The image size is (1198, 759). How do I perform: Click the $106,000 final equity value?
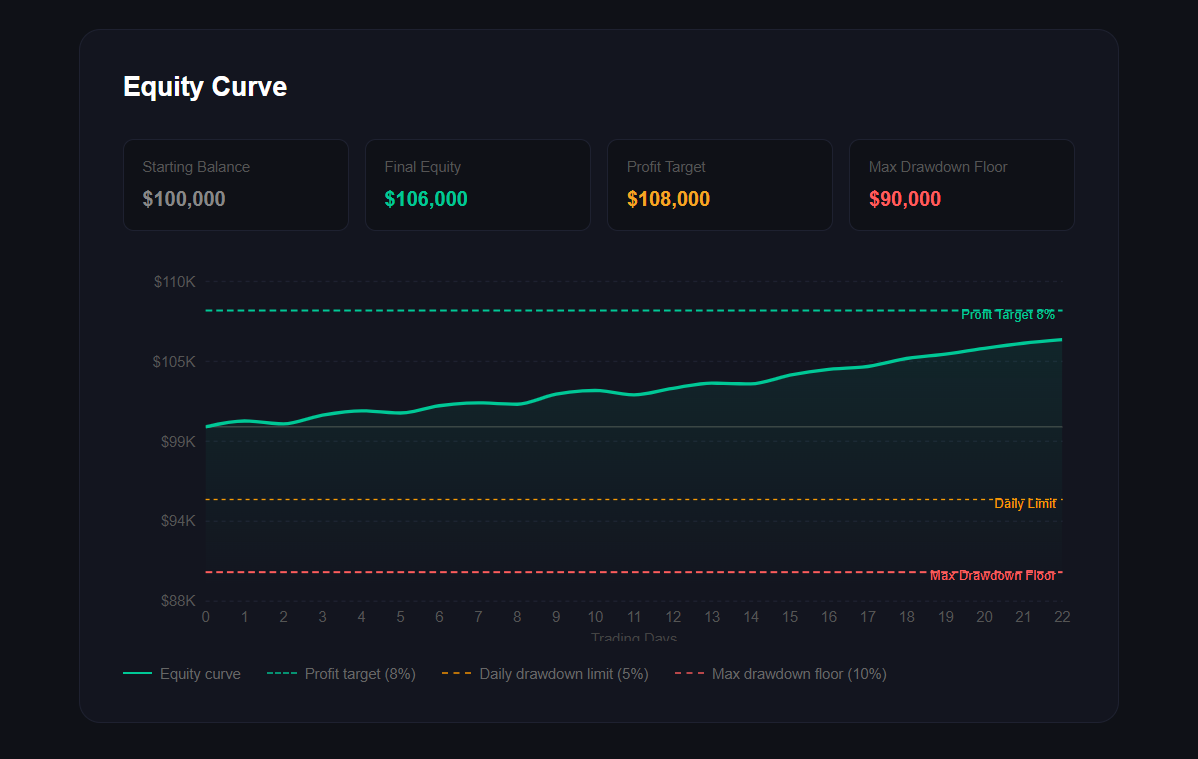(x=426, y=199)
